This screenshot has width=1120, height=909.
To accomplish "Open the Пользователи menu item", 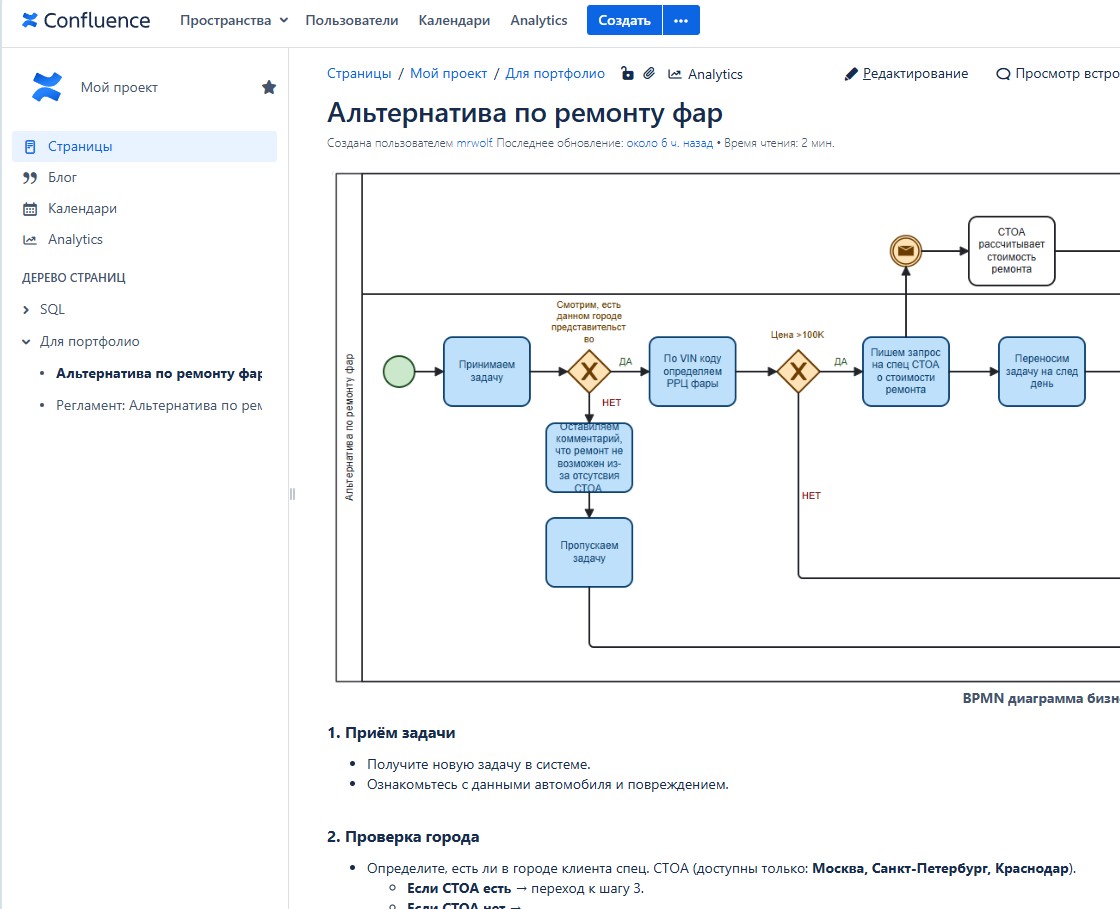I will tap(351, 20).
